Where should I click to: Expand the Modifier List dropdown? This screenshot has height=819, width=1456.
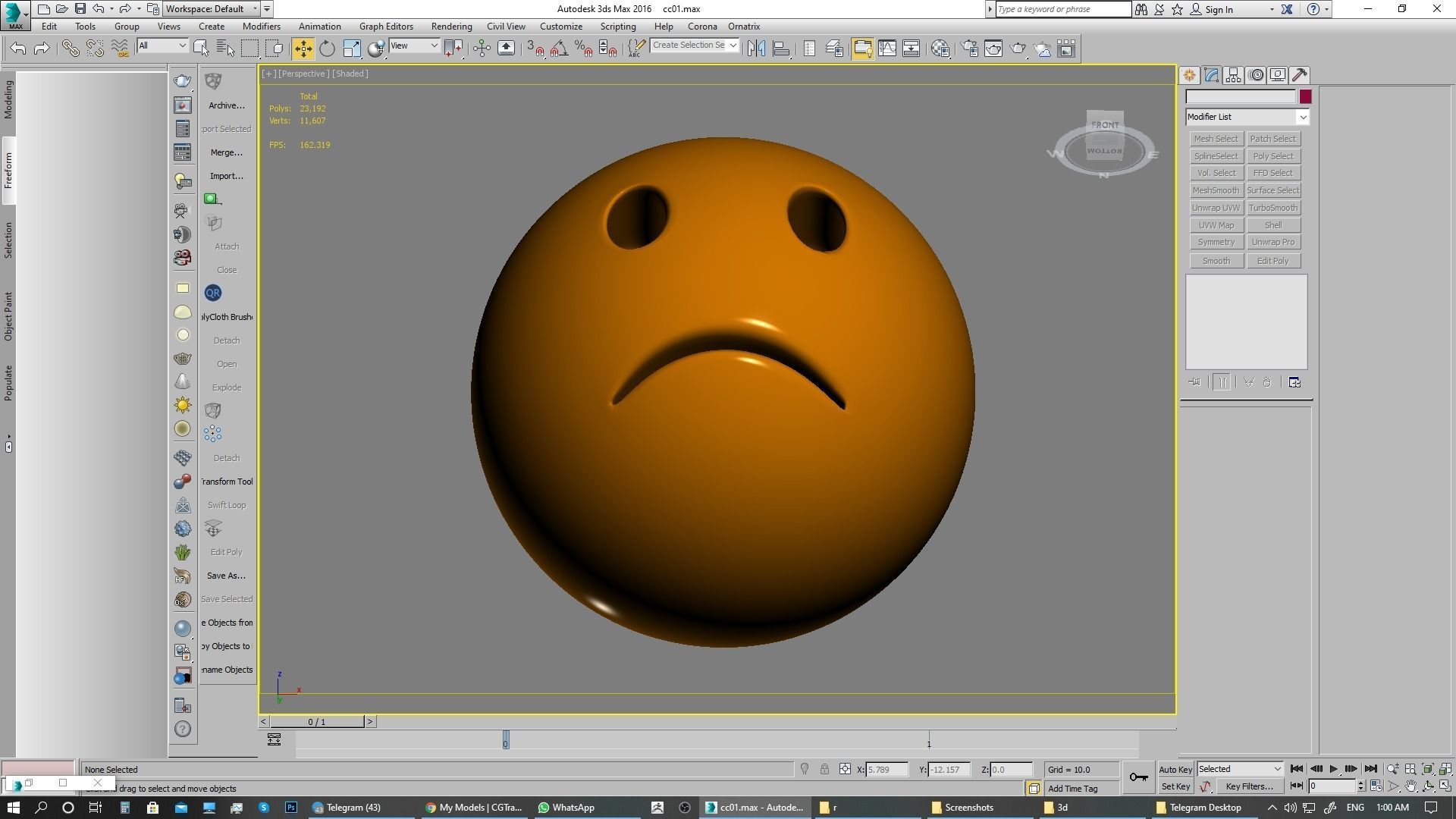[x=1302, y=117]
